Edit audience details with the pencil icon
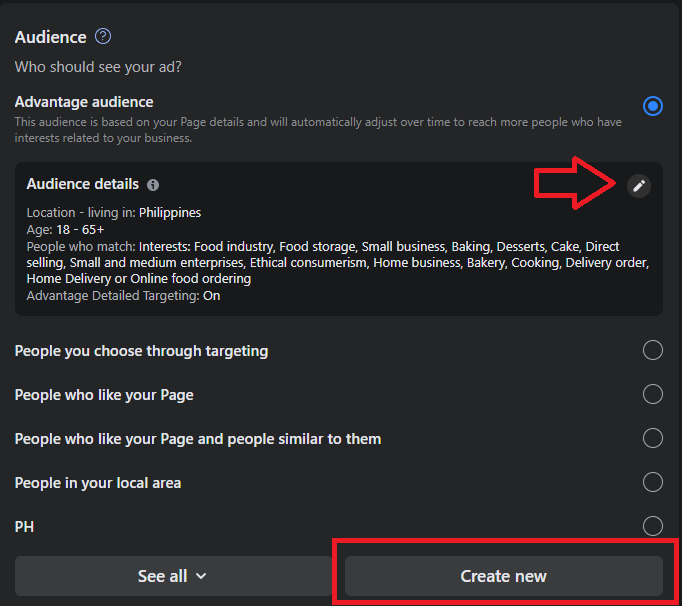682x606 pixels. [639, 186]
